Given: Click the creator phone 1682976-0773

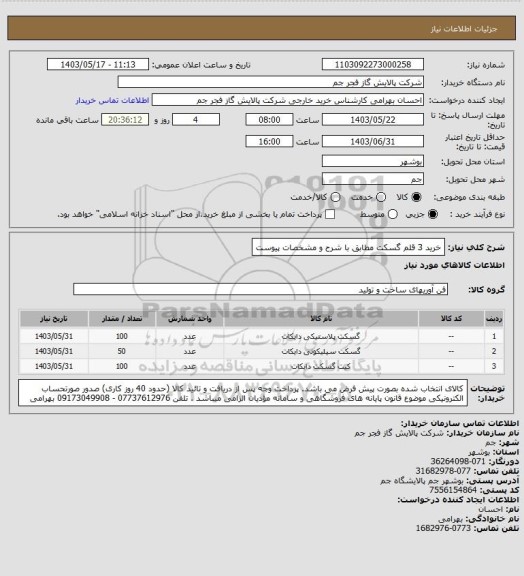Looking at the screenshot, I should point(443,528).
